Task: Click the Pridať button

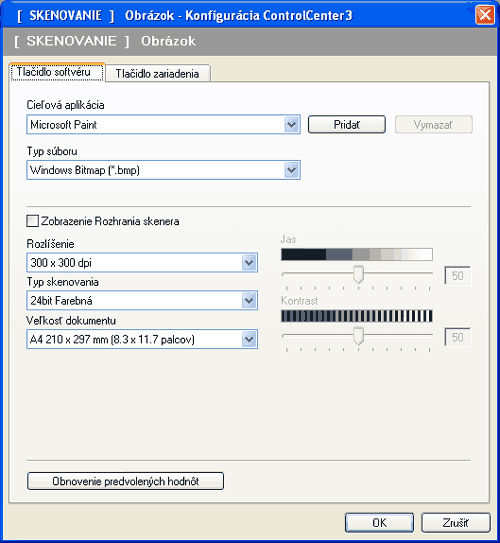Action: [x=347, y=124]
